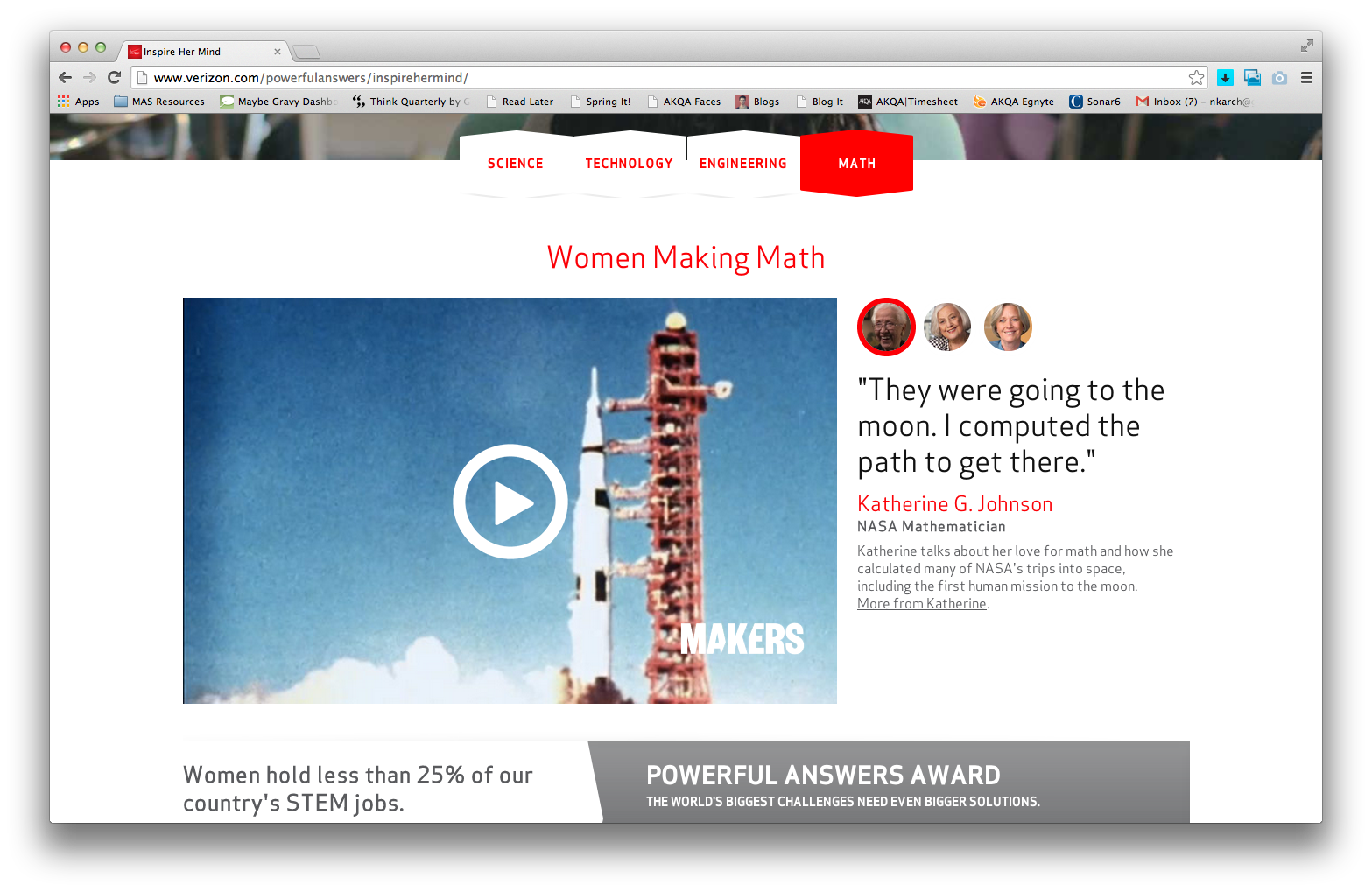Open the Spring It! bookmark
Image resolution: width=1372 pixels, height=892 pixels.
pyautogui.click(x=601, y=102)
